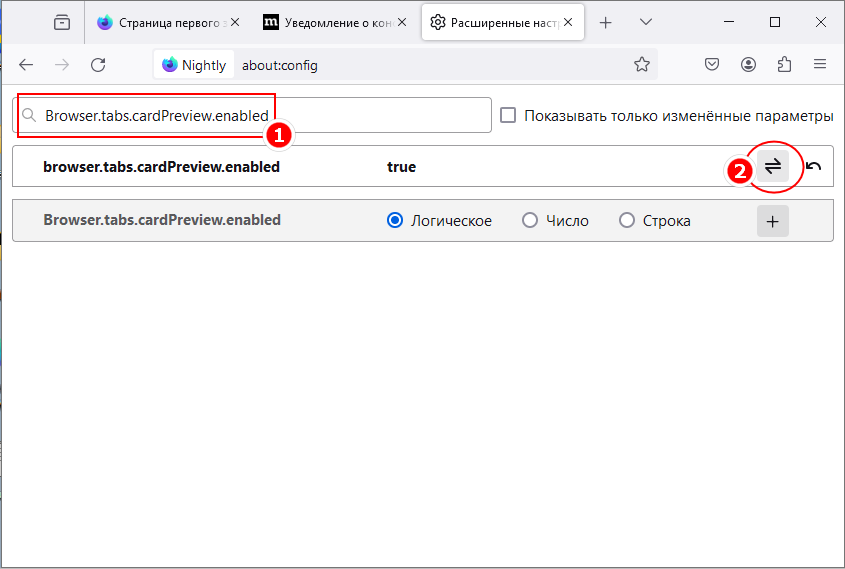This screenshot has width=845, height=569.
Task: Open the account profile icon
Action: tap(748, 65)
